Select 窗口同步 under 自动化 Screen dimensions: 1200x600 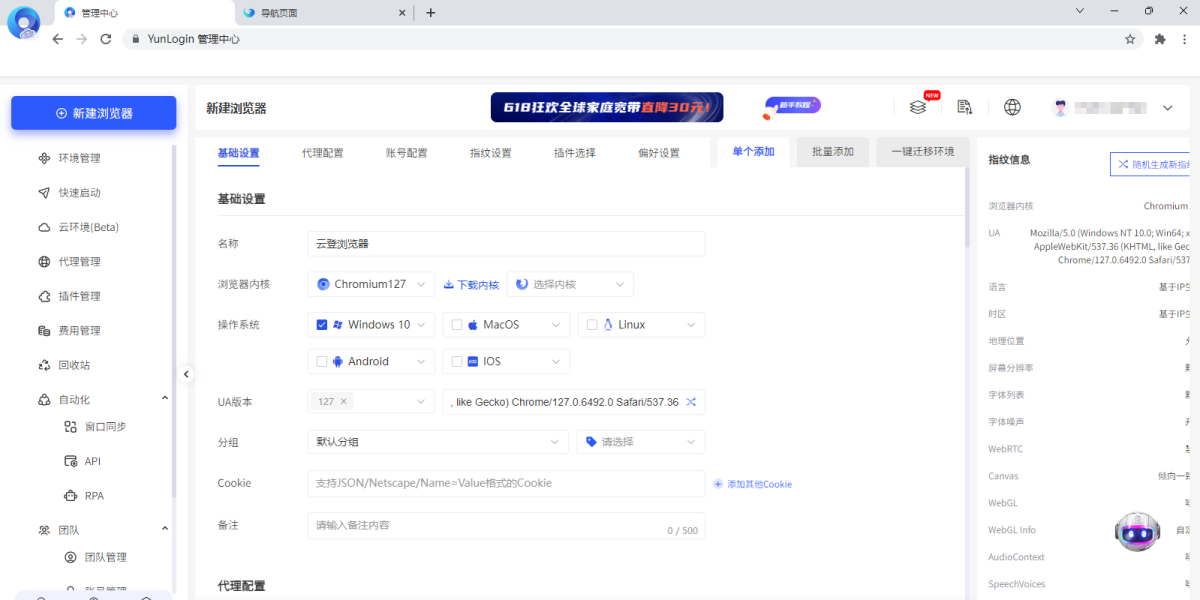coord(112,426)
